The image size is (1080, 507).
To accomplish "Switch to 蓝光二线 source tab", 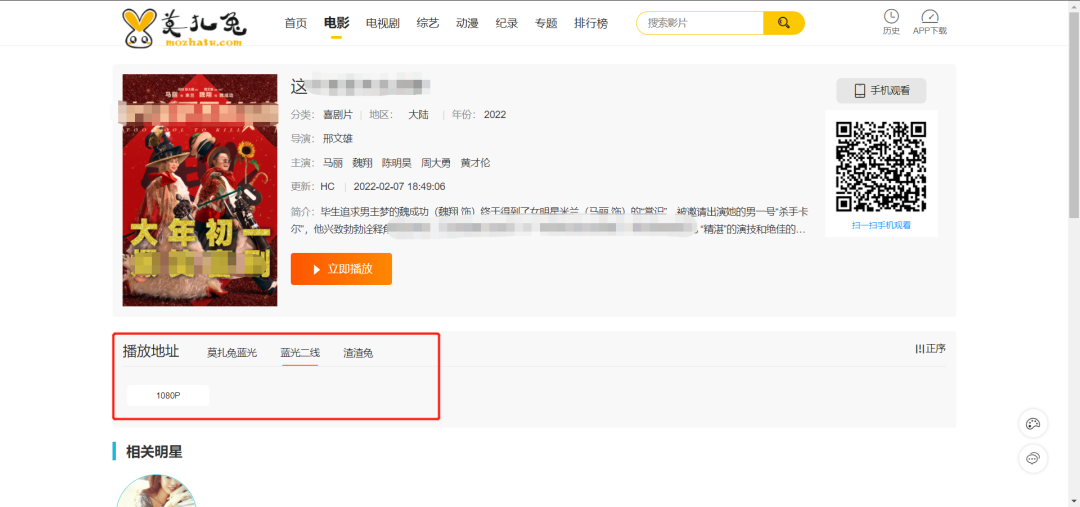I will coord(300,353).
